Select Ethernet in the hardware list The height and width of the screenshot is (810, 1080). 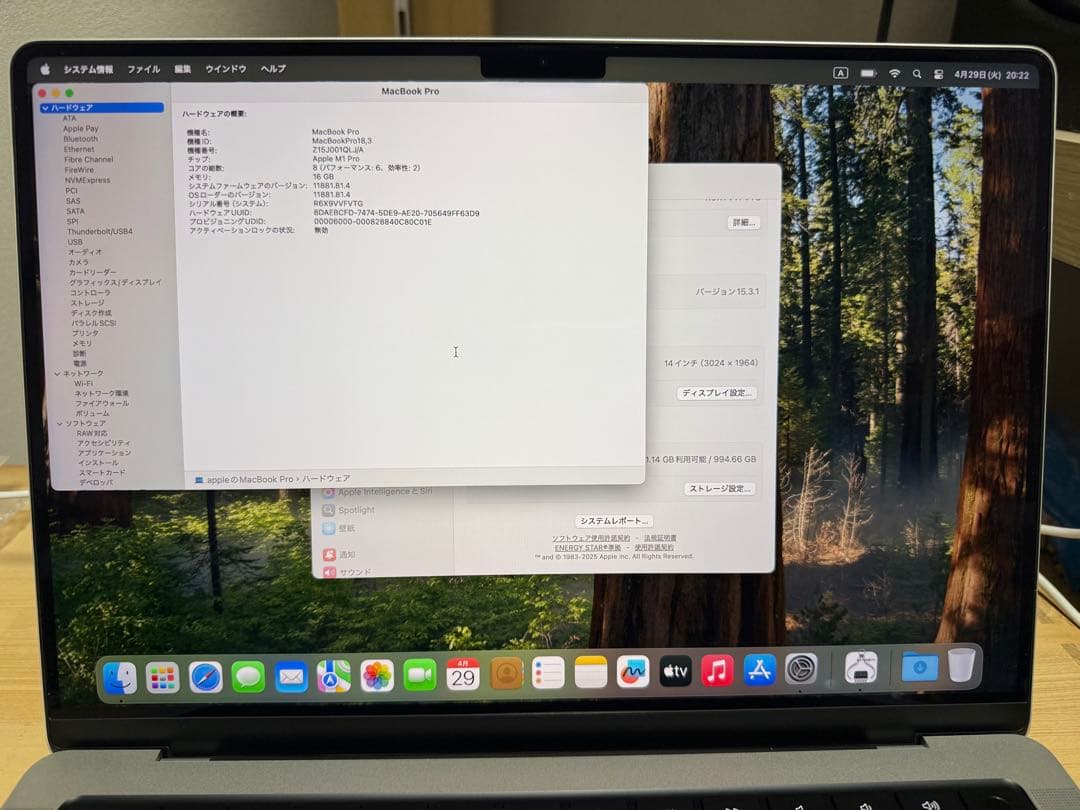(x=79, y=149)
